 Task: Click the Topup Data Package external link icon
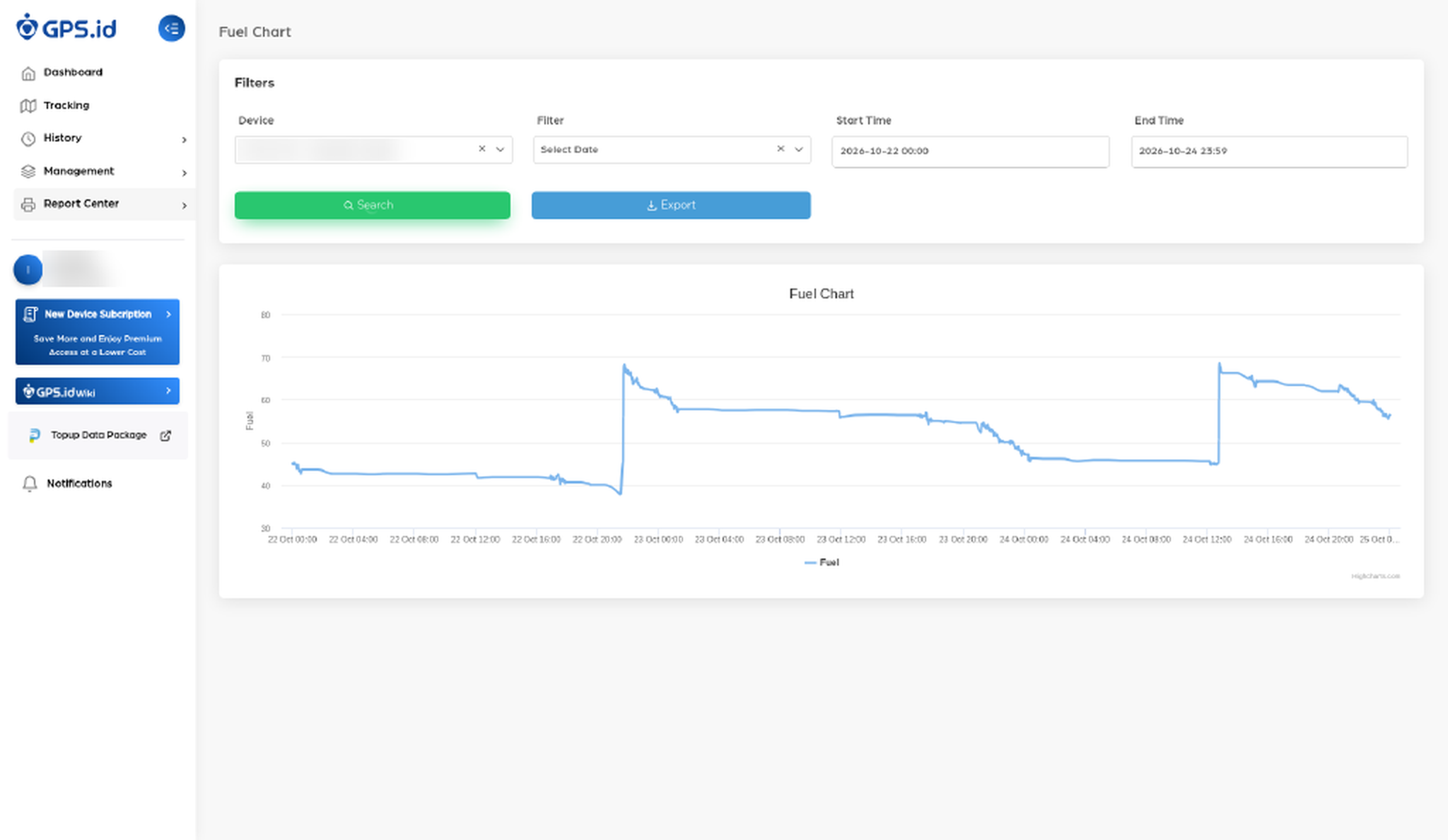pos(165,436)
